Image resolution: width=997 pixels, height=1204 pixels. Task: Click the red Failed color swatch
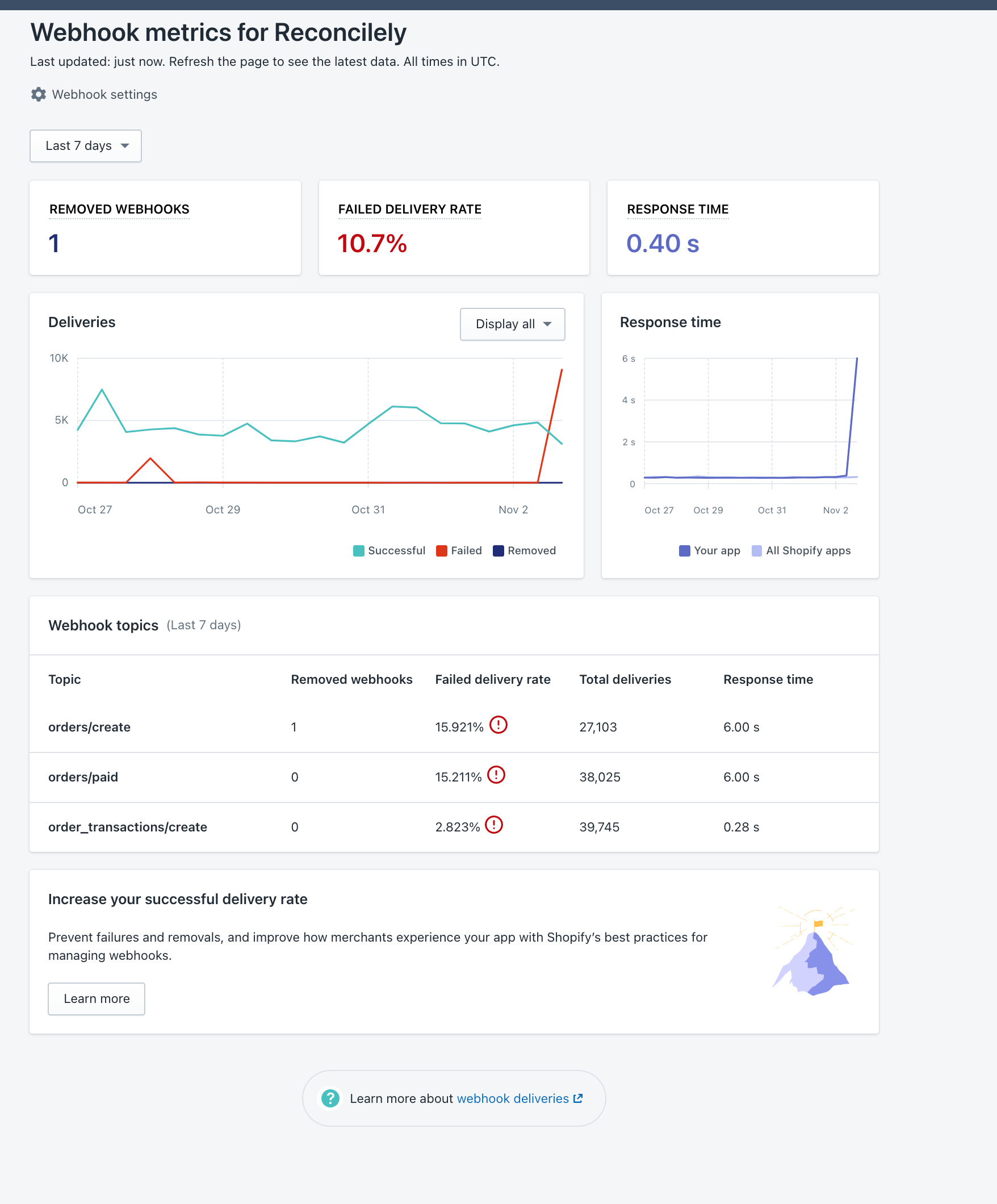tap(441, 550)
